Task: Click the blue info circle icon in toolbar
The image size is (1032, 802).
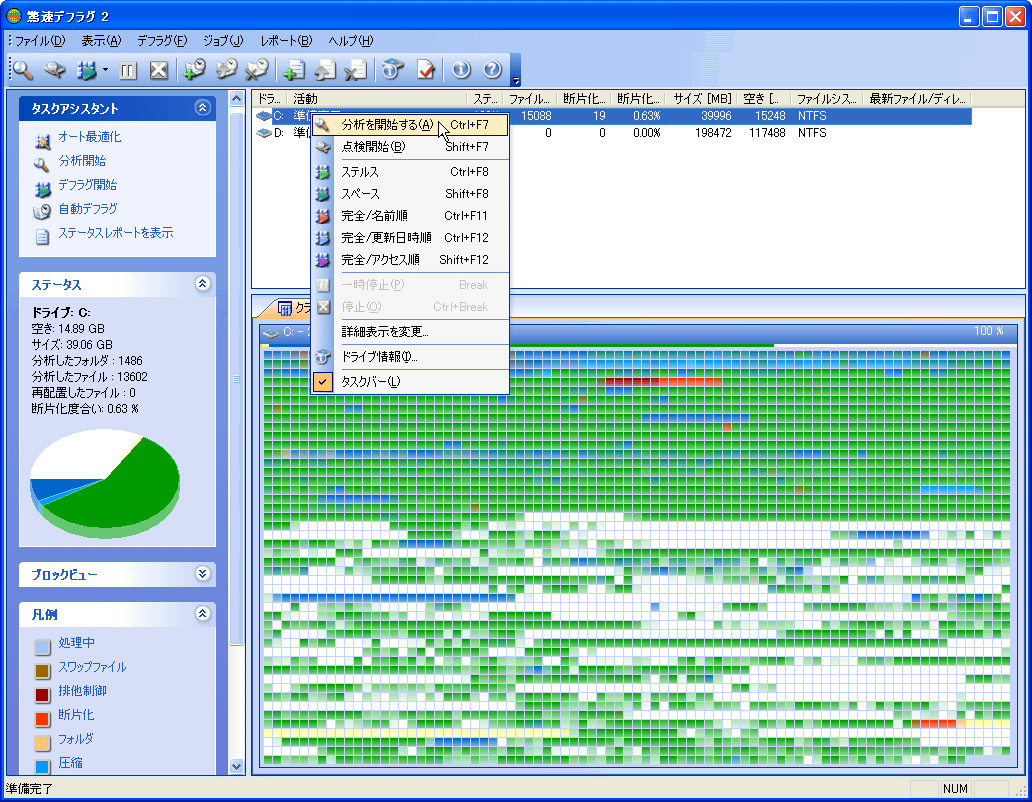Action: (461, 70)
